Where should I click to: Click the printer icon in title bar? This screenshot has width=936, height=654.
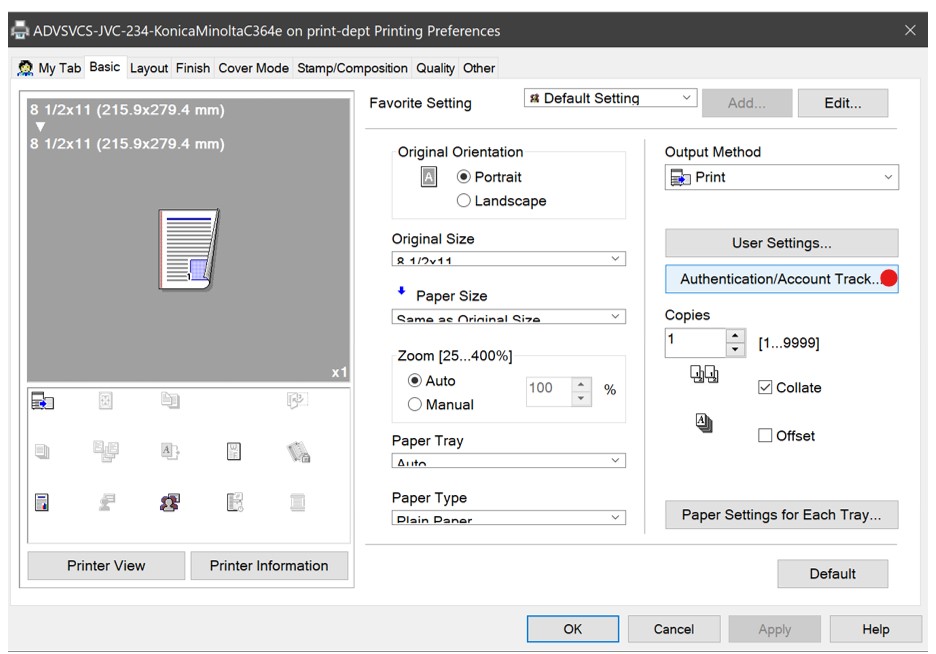pos(19,31)
